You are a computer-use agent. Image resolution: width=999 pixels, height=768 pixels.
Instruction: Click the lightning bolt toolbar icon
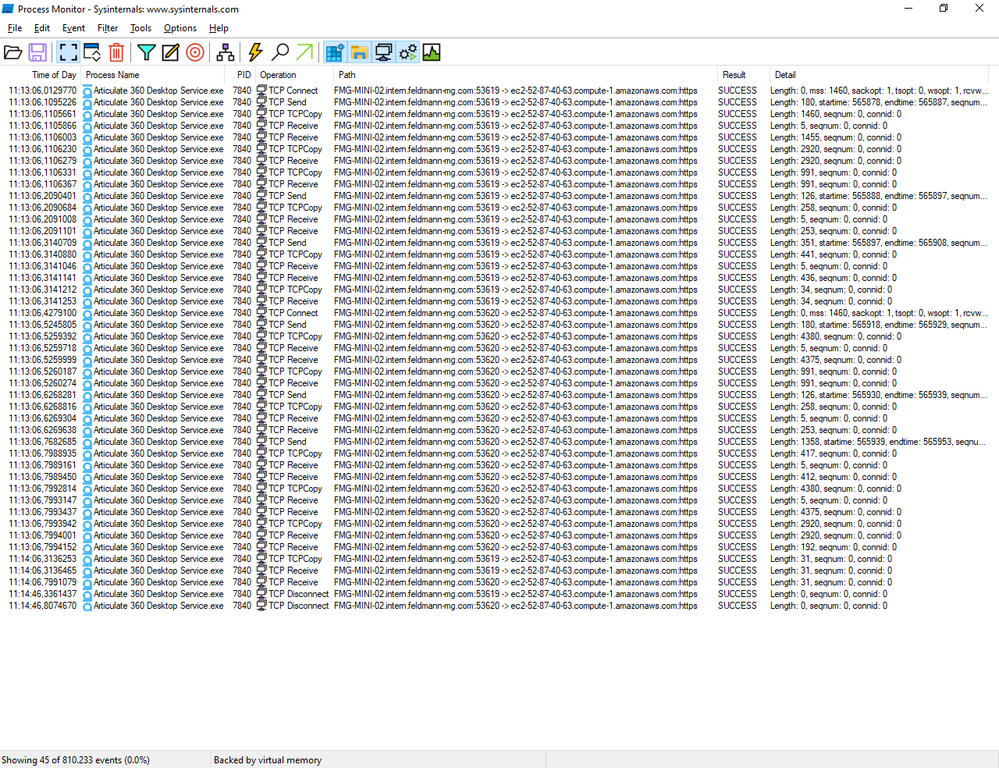[x=255, y=52]
